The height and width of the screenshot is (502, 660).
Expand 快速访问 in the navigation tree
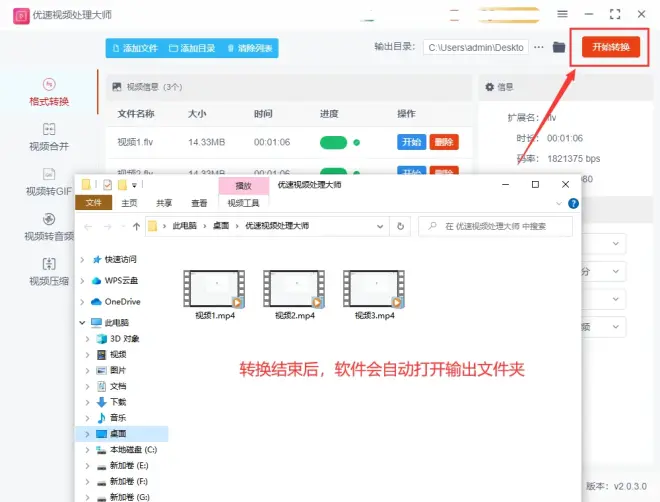point(82,260)
